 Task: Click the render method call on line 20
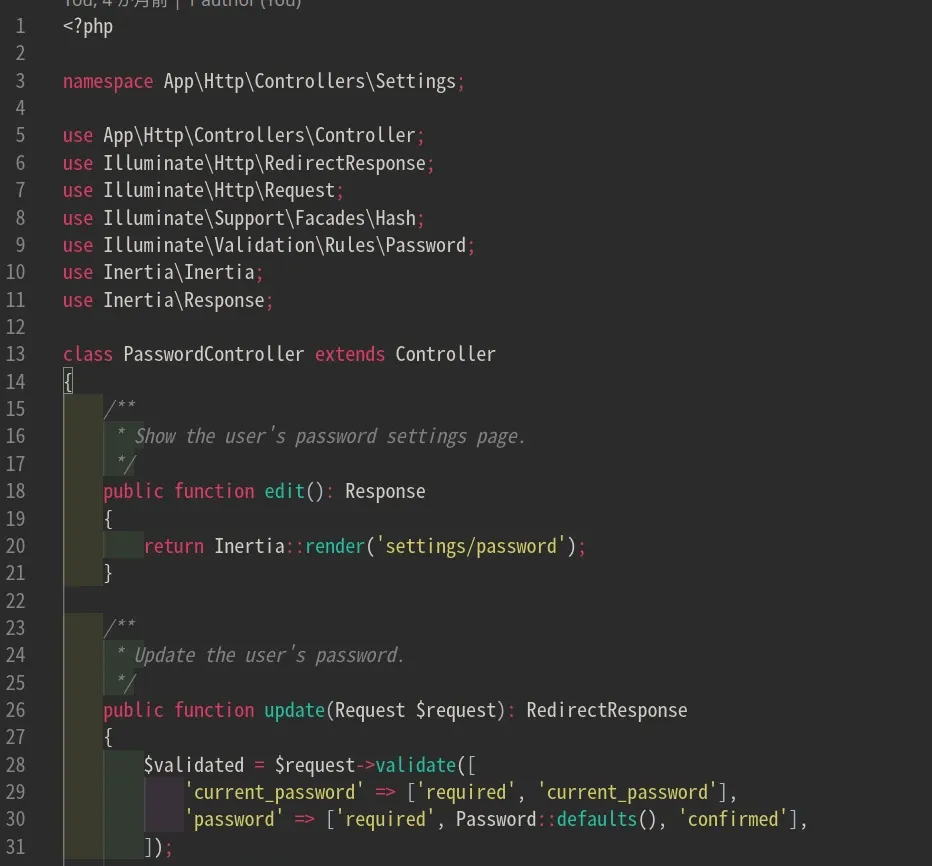tap(335, 546)
